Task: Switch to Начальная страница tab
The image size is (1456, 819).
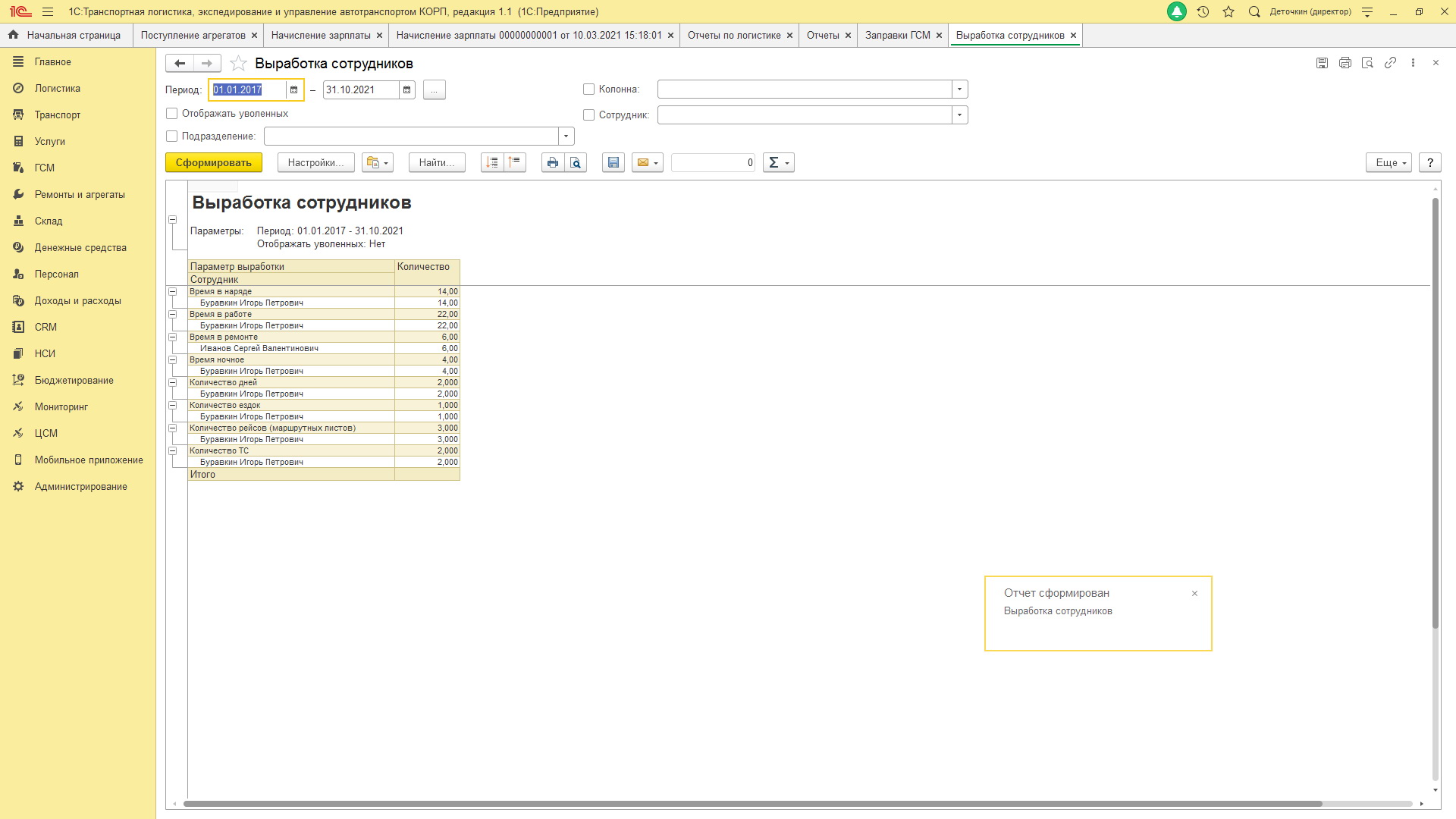Action: click(66, 35)
